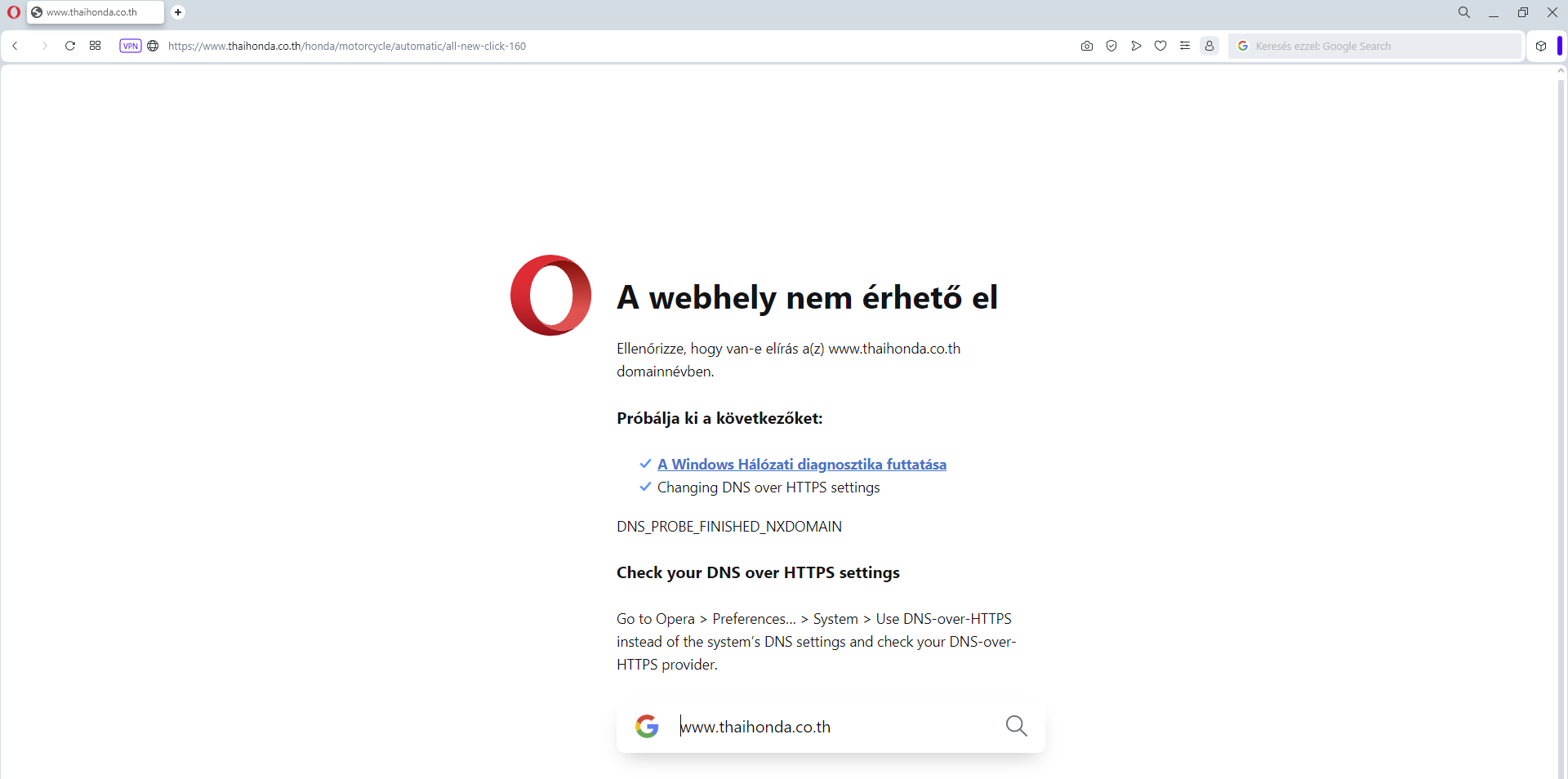Screen dimensions: 1568x779
Task: Toggle the VPN badge in address bar
Action: click(x=131, y=46)
